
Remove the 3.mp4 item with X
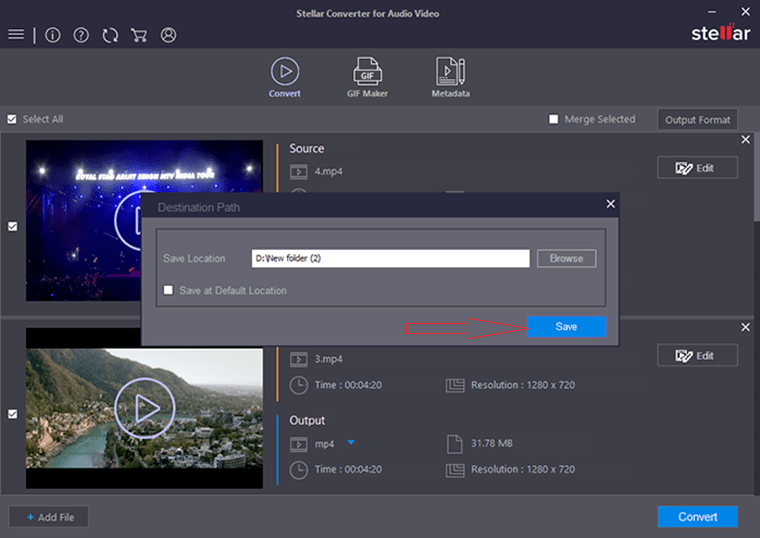(745, 327)
